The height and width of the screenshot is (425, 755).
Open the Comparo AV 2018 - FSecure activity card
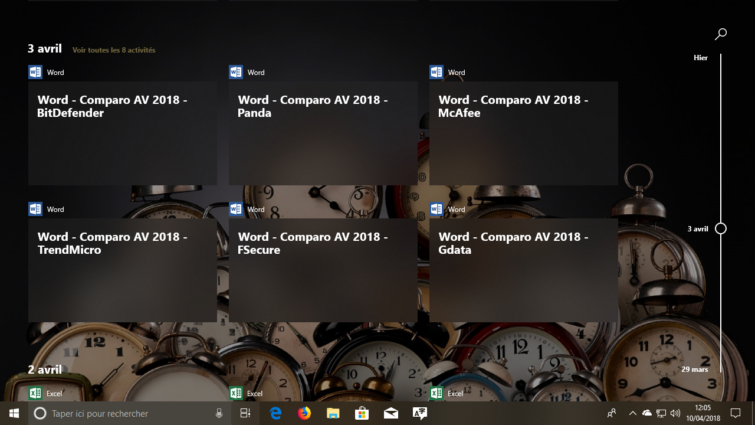[x=323, y=270]
